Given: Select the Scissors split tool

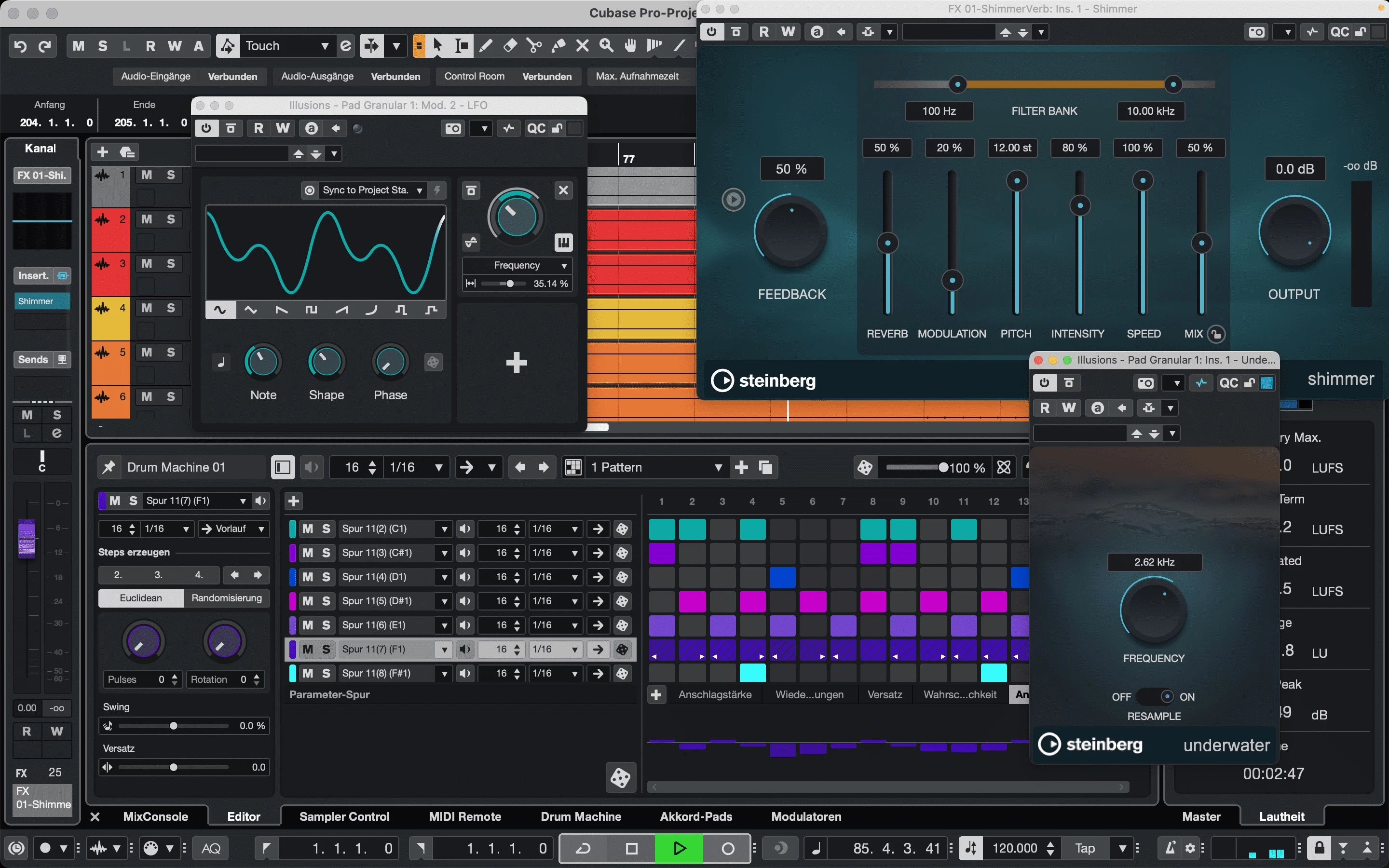Looking at the screenshot, I should [x=534, y=46].
